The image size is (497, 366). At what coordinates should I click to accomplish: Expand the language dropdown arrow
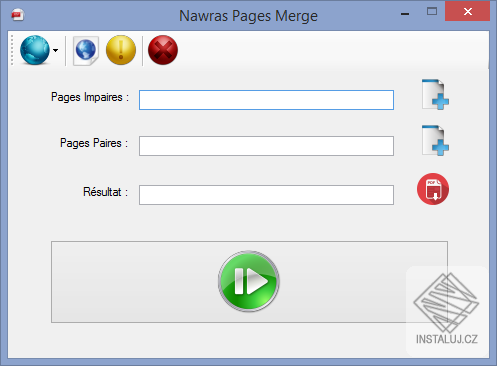(55, 50)
